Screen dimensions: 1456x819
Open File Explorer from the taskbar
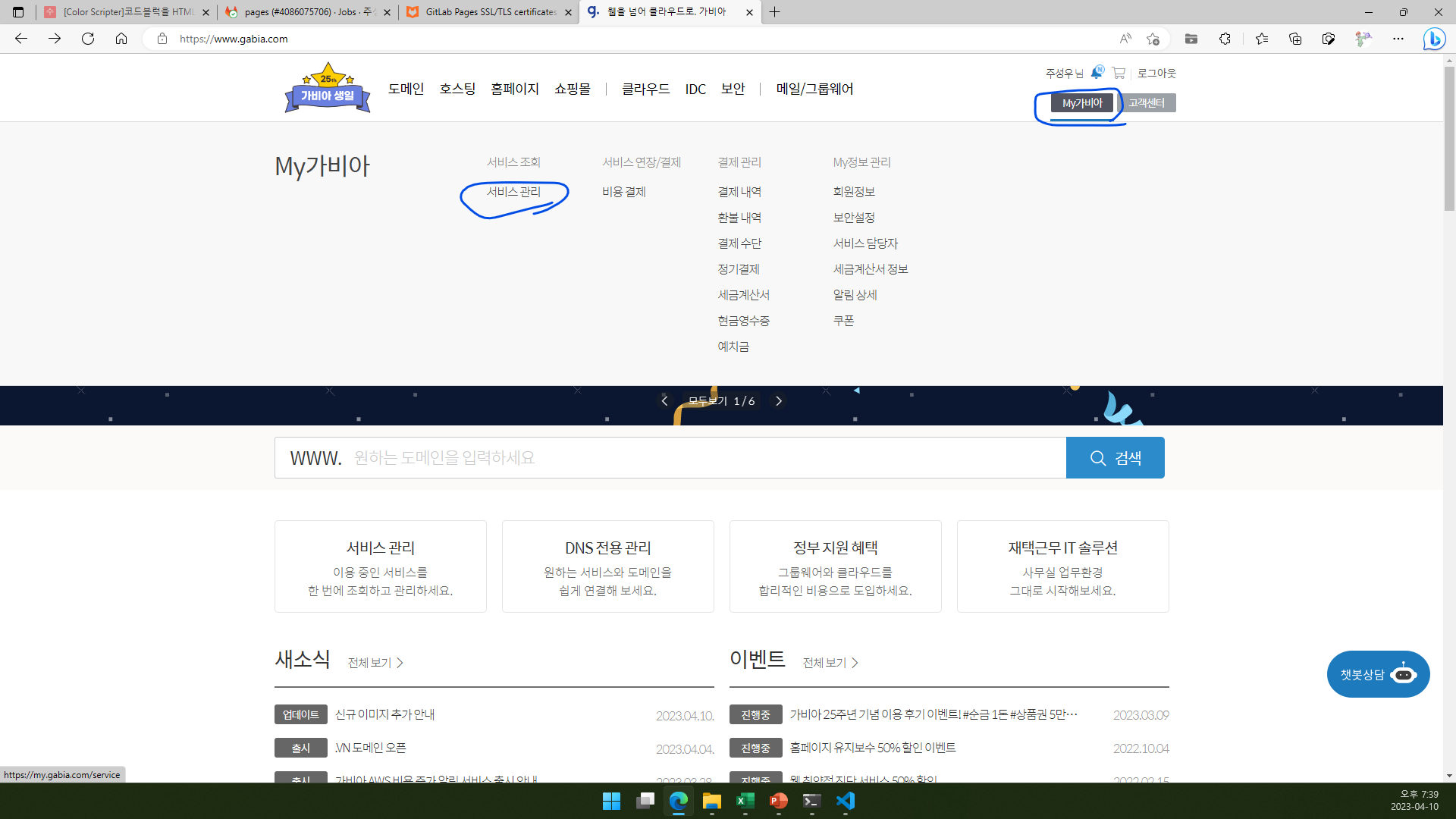pyautogui.click(x=711, y=801)
